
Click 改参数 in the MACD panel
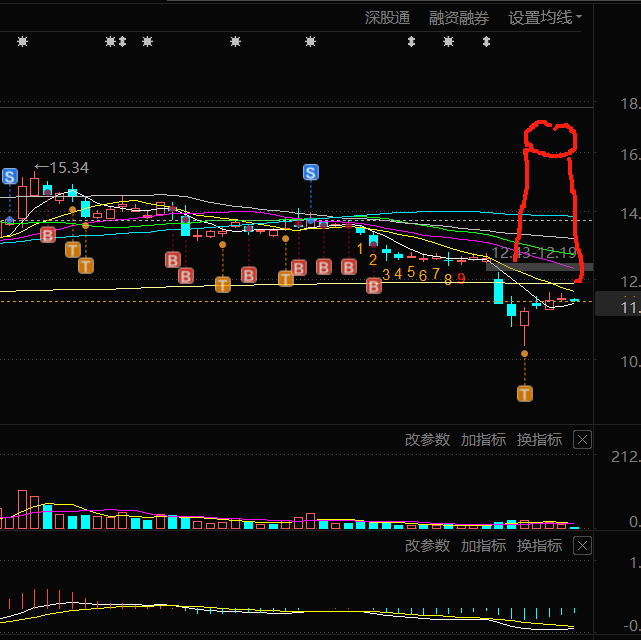click(427, 546)
